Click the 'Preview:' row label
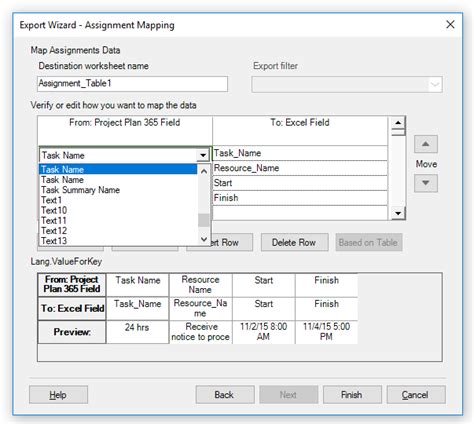Image resolution: width=474 pixels, height=424 pixels. [x=72, y=332]
